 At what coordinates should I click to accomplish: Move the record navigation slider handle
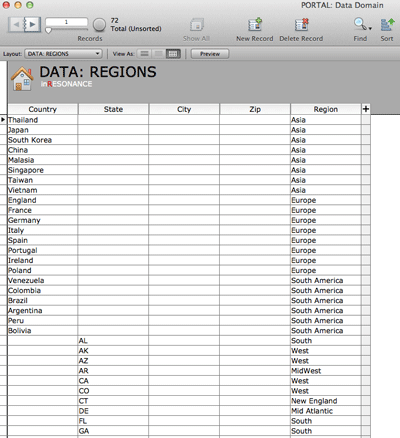click(49, 30)
